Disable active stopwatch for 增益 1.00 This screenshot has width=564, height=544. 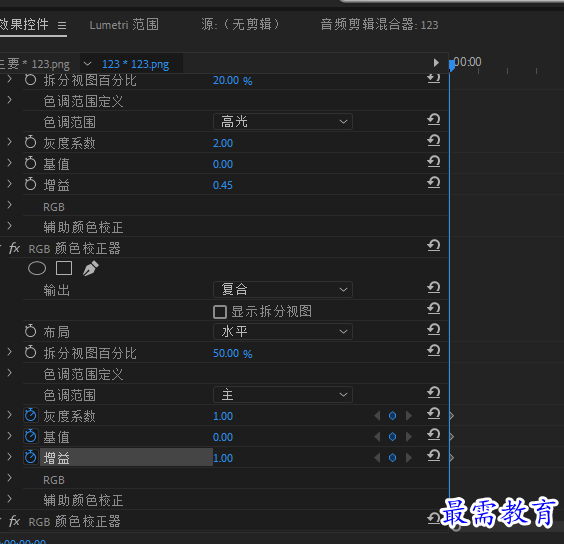tap(31, 457)
